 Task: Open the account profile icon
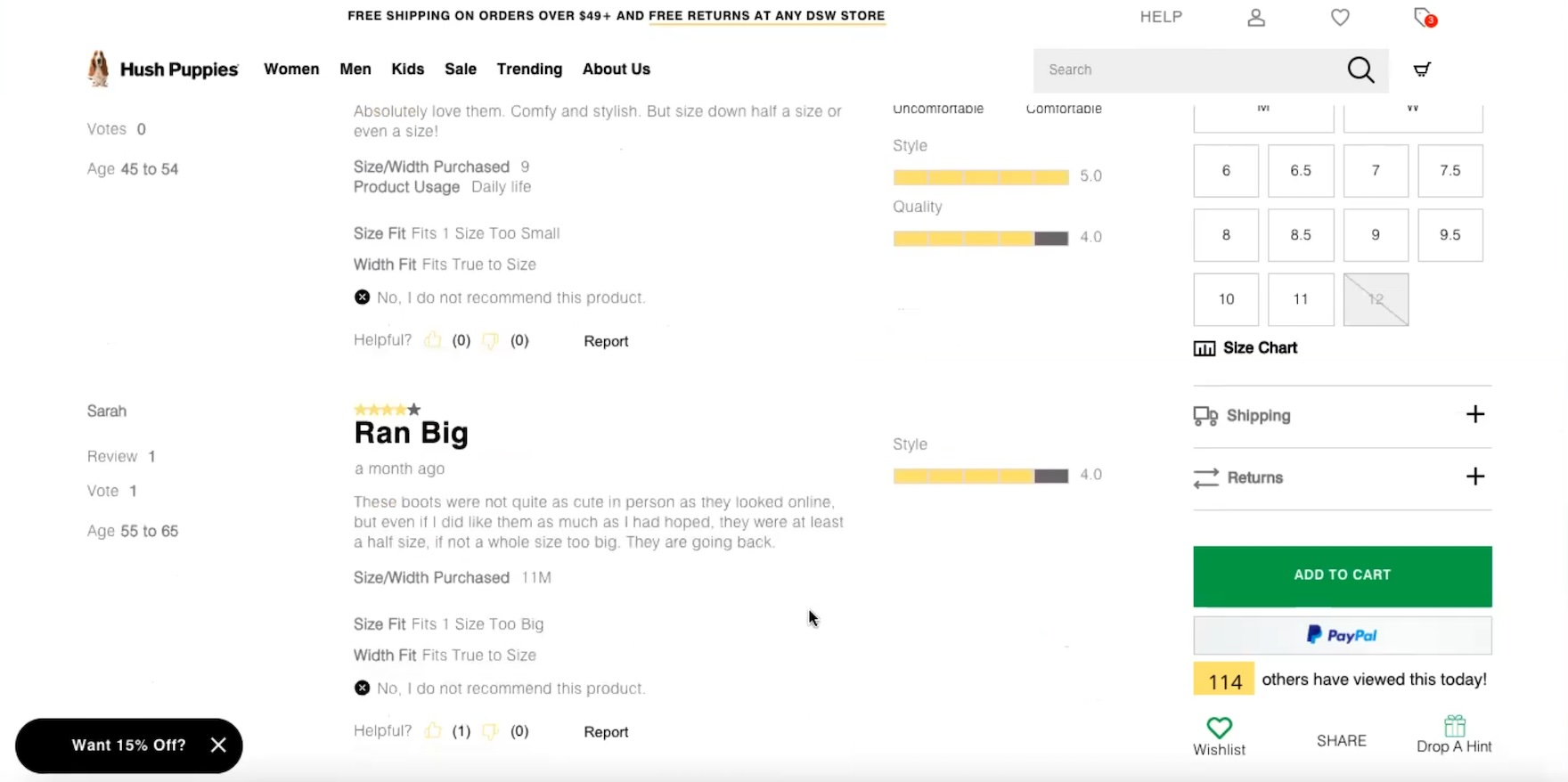[1256, 17]
